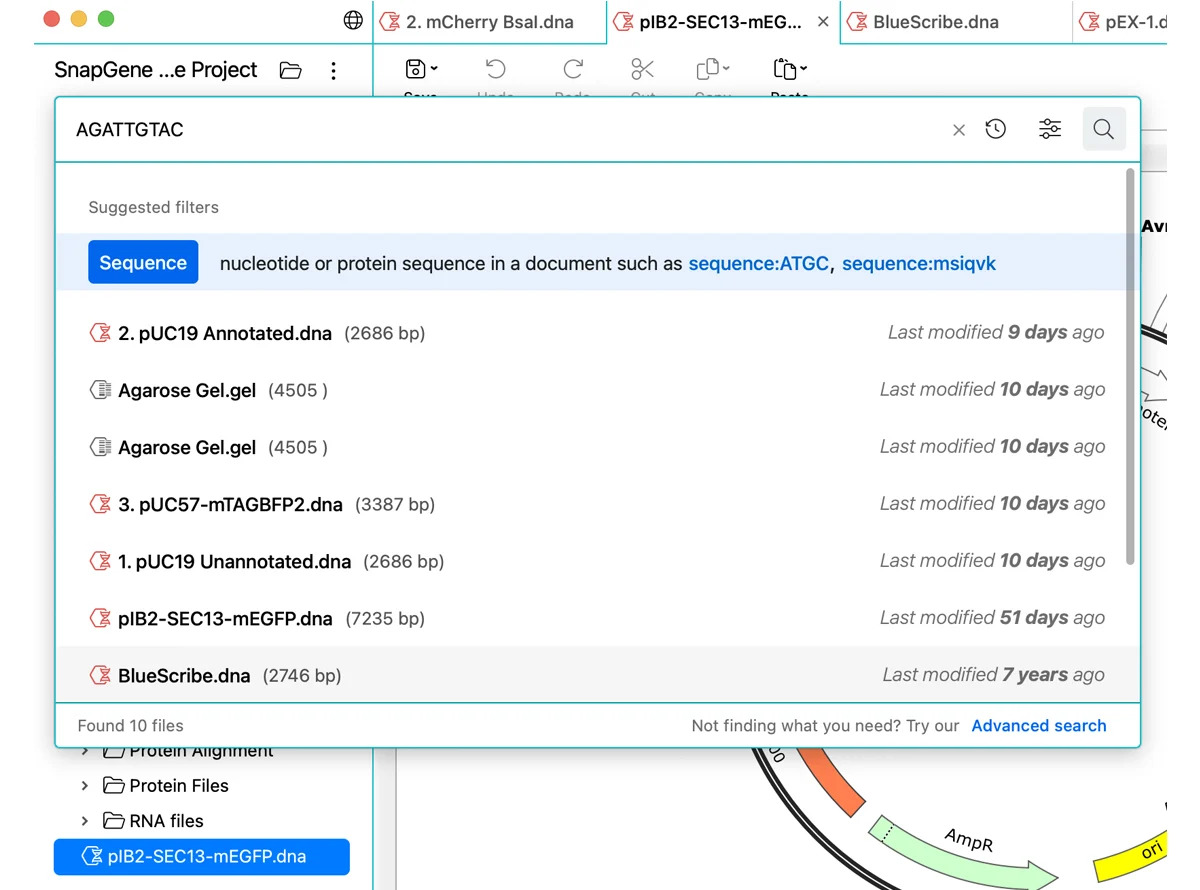Click the Undo arrow icon

click(x=495, y=69)
